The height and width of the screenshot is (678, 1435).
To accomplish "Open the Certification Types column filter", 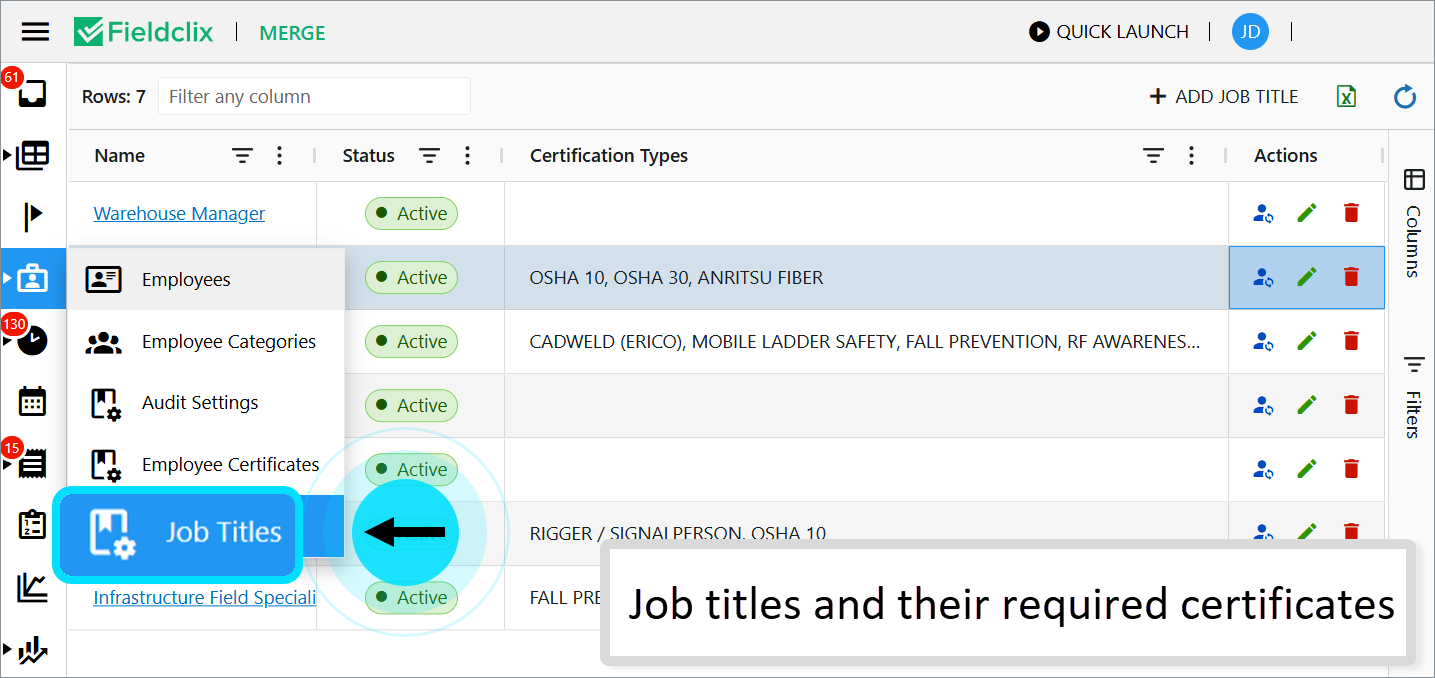I will pos(1154,156).
